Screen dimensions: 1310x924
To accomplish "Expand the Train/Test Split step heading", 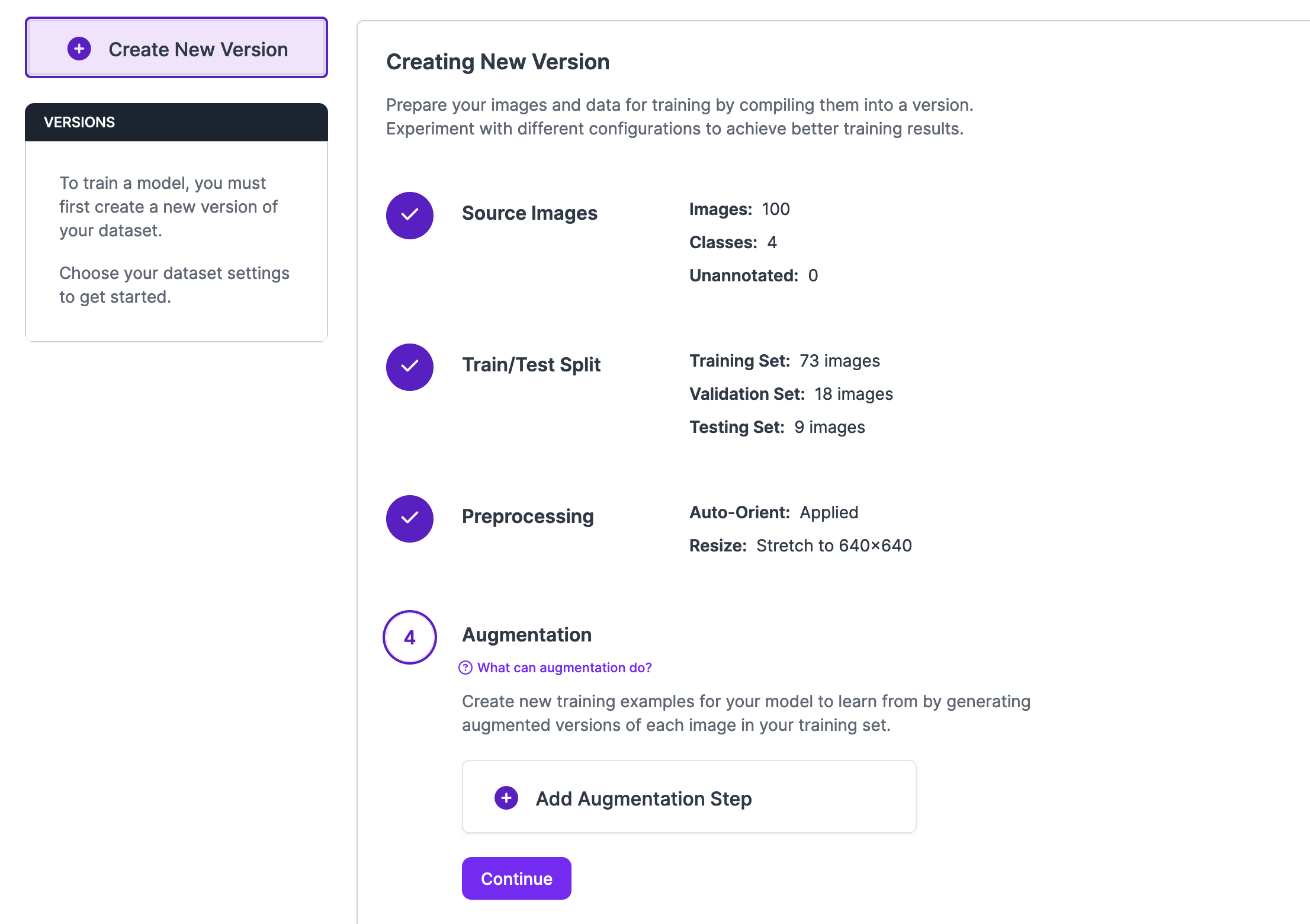I will pos(531,365).
